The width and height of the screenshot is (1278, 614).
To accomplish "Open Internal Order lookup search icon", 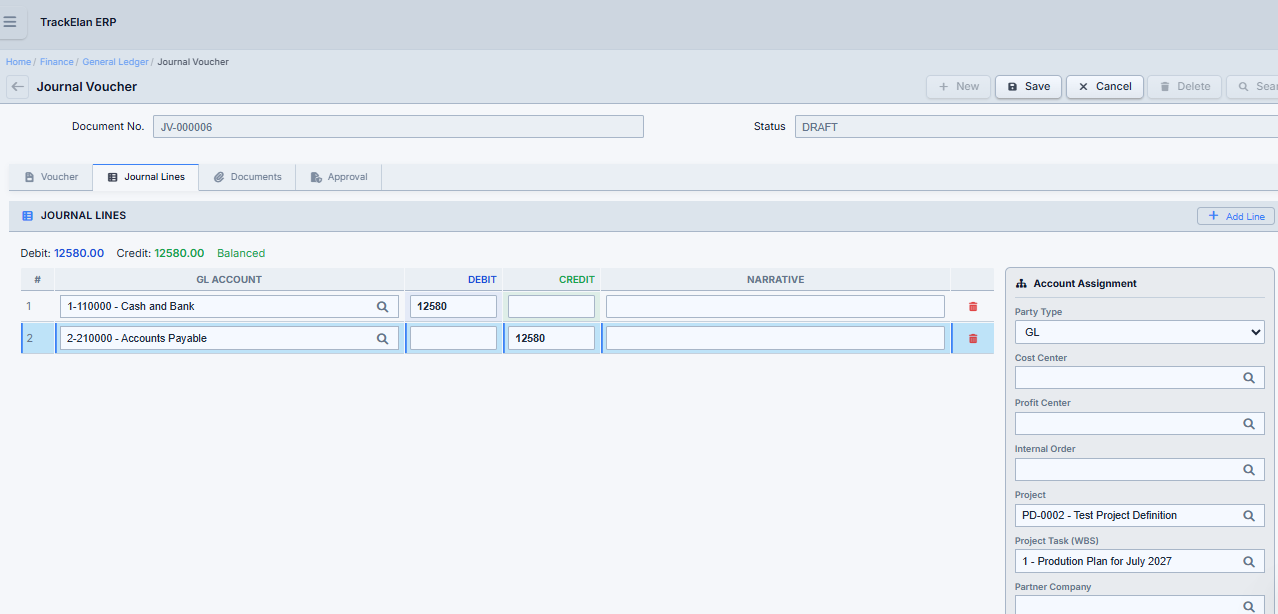I will pyautogui.click(x=1249, y=470).
